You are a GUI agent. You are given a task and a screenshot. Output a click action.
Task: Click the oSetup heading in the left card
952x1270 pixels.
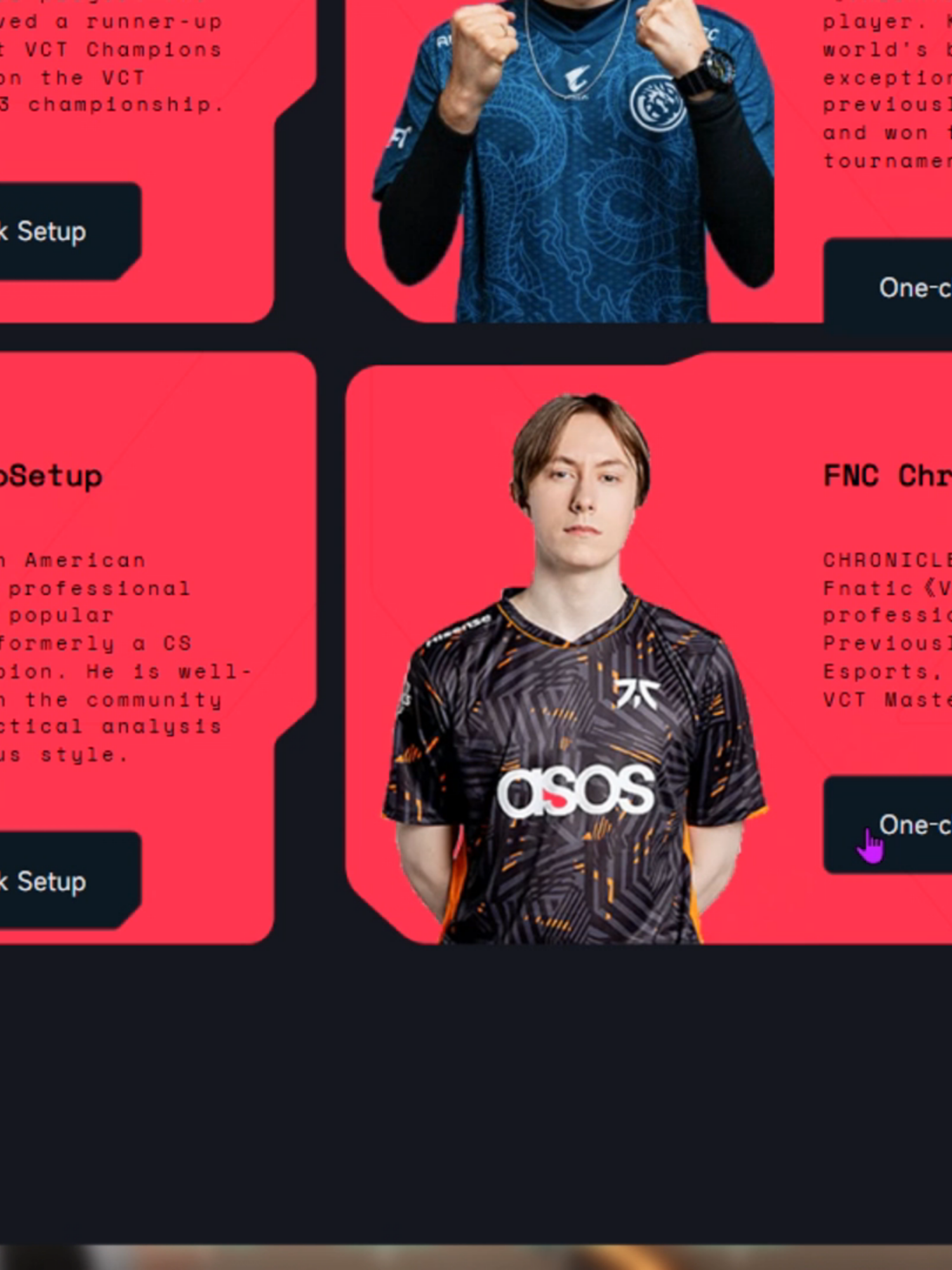coord(51,476)
